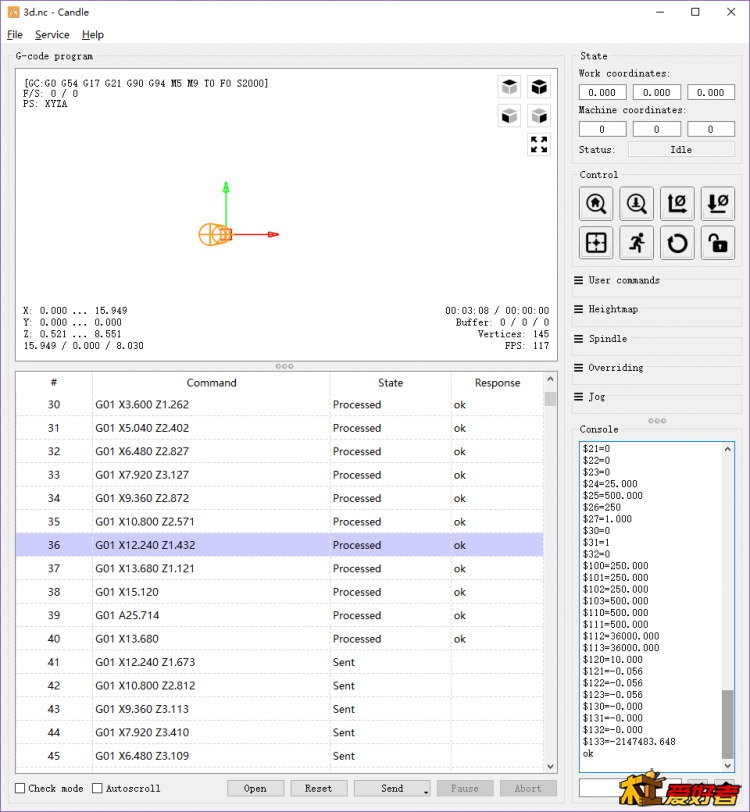Click the Home machine control icon
Image resolution: width=750 pixels, height=812 pixels.
pos(596,204)
